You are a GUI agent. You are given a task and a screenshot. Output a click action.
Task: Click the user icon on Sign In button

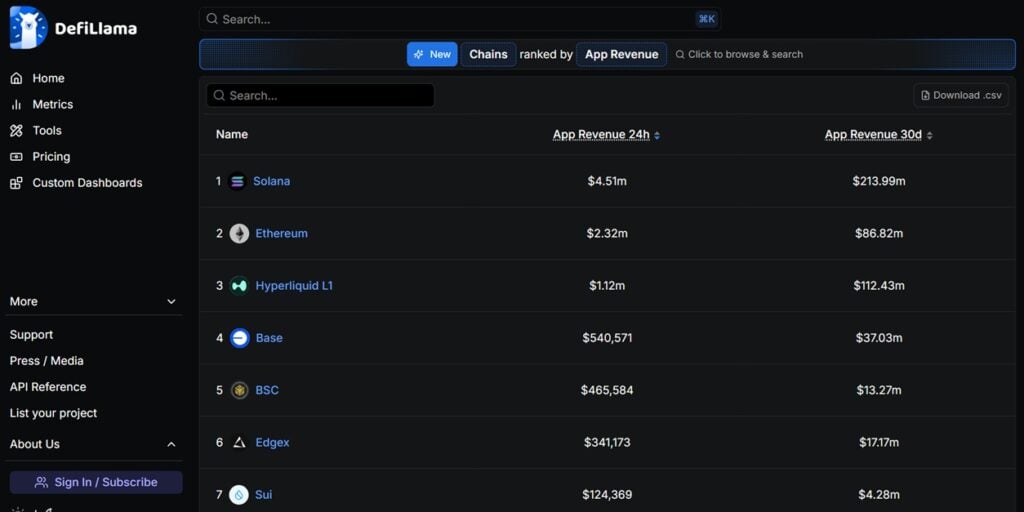(x=41, y=482)
